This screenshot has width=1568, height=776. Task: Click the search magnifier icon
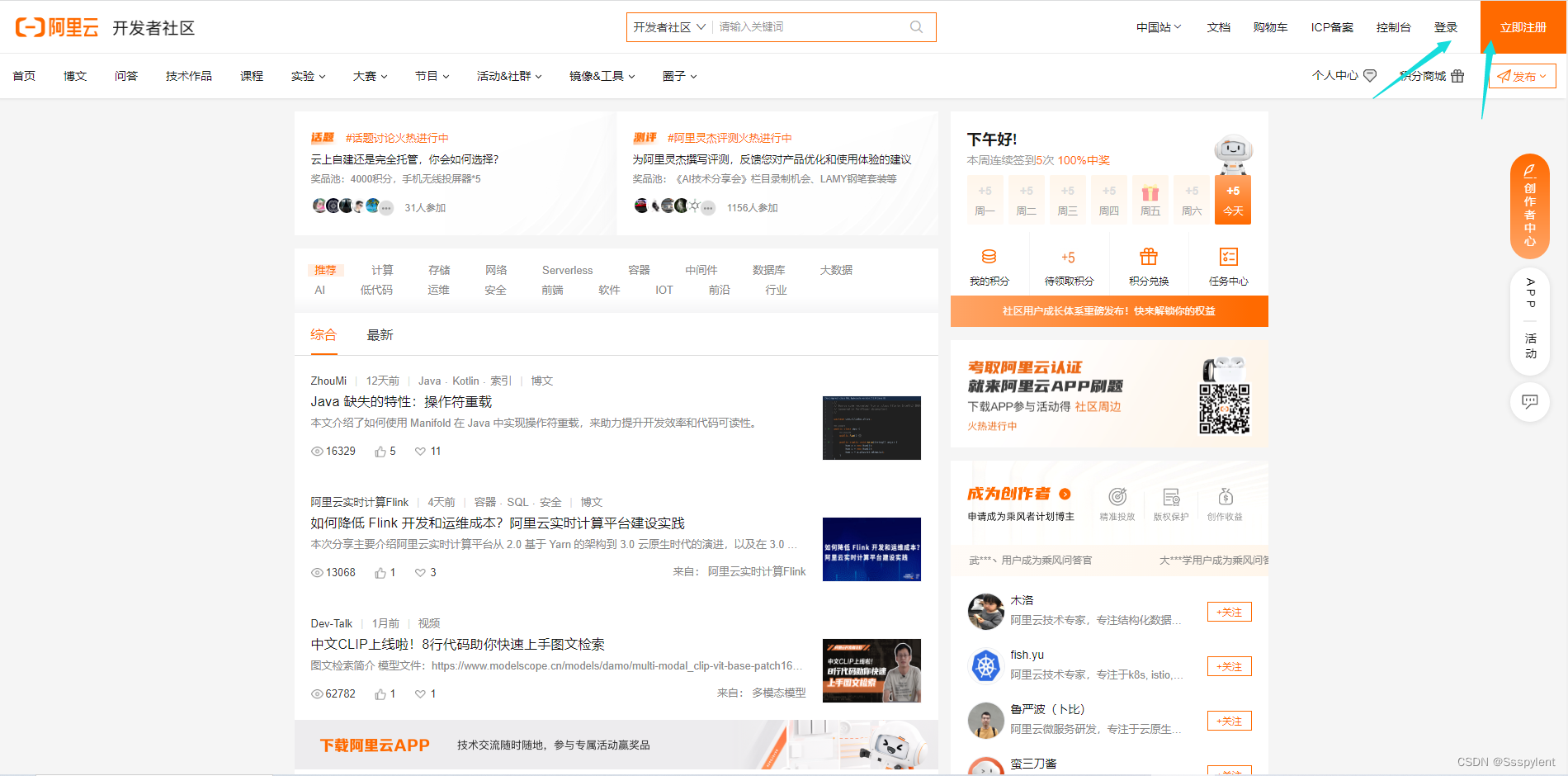click(916, 26)
